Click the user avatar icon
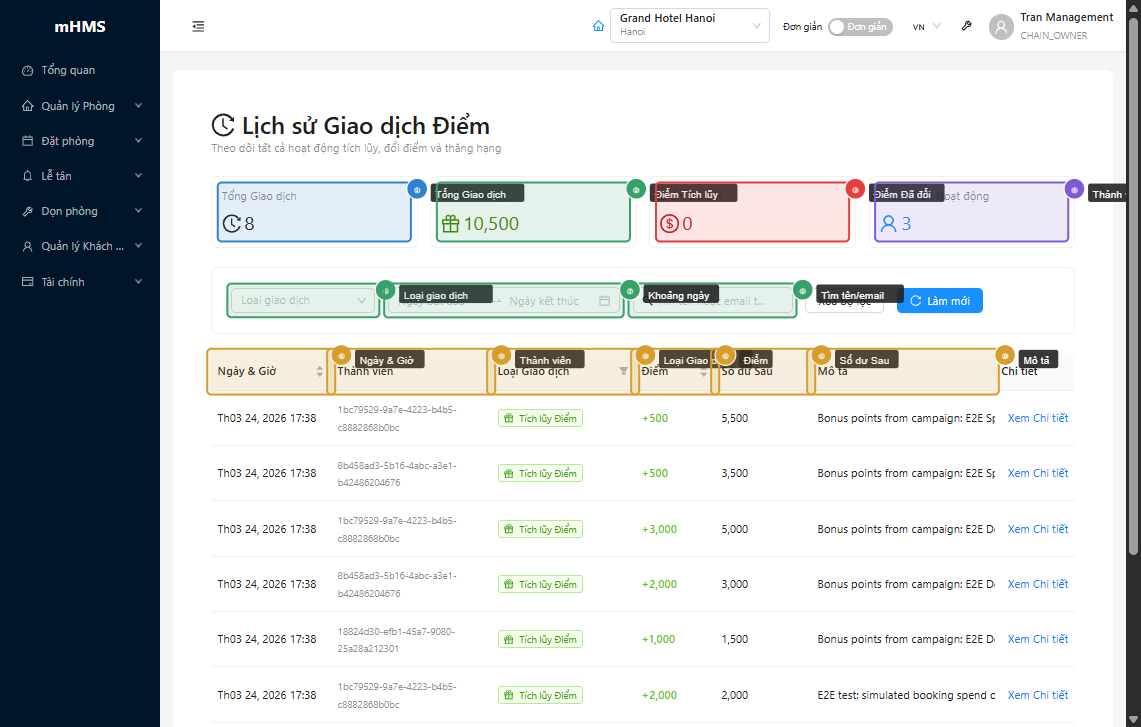 [1001, 27]
